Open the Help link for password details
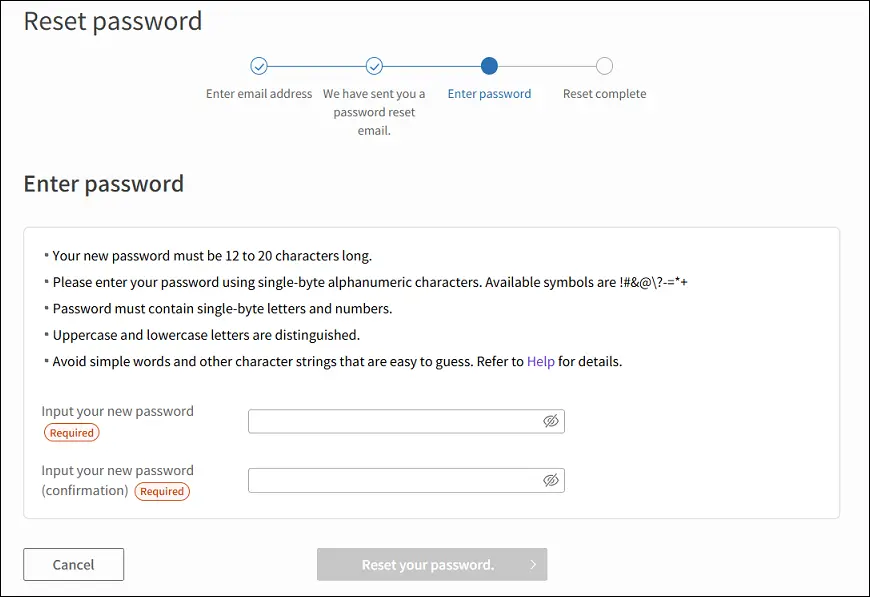 pyautogui.click(x=540, y=362)
